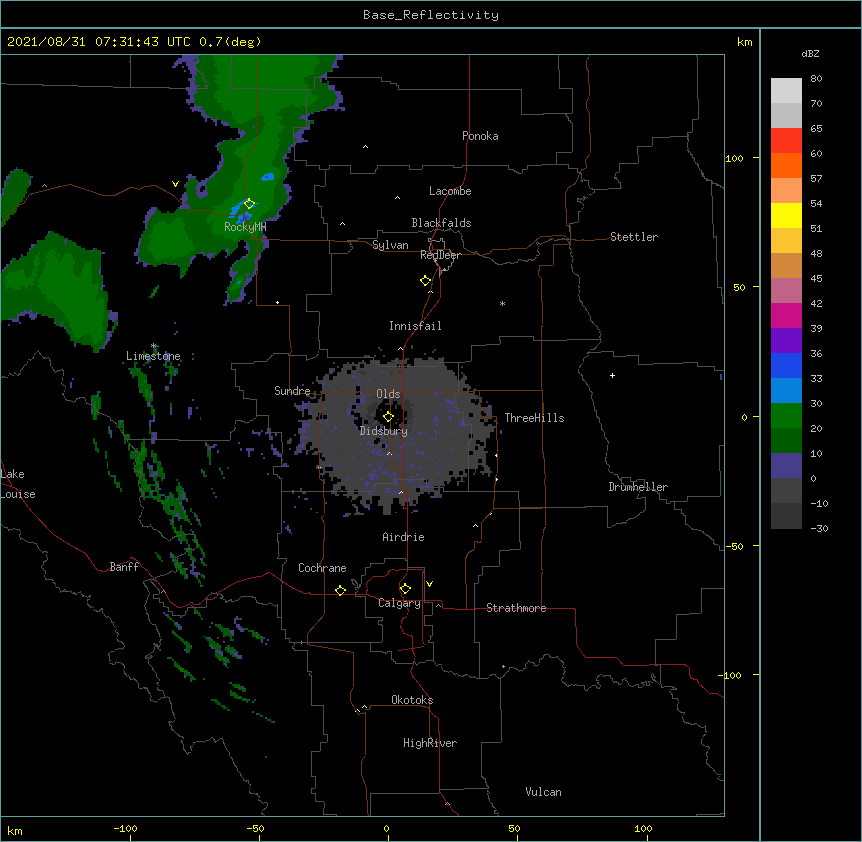The width and height of the screenshot is (862, 842).
Task: Select the Calgary city label
Action: (400, 603)
